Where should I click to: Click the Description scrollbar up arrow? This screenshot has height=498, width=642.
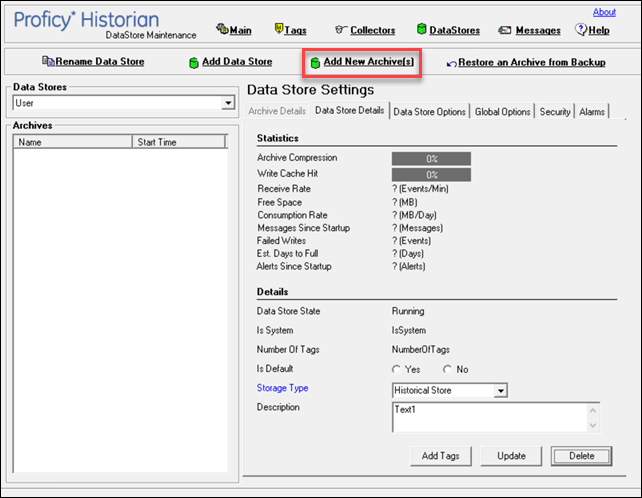pos(593,410)
